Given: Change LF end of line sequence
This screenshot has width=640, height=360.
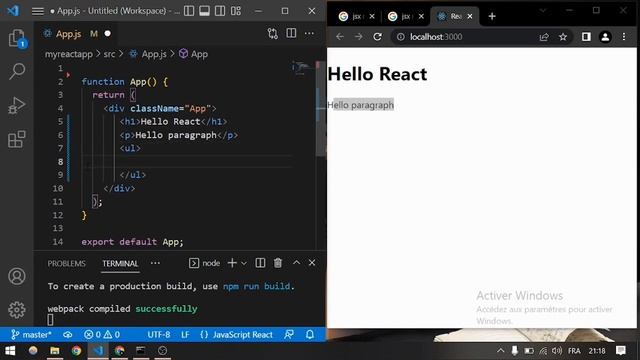Looking at the screenshot, I should coord(185,335).
